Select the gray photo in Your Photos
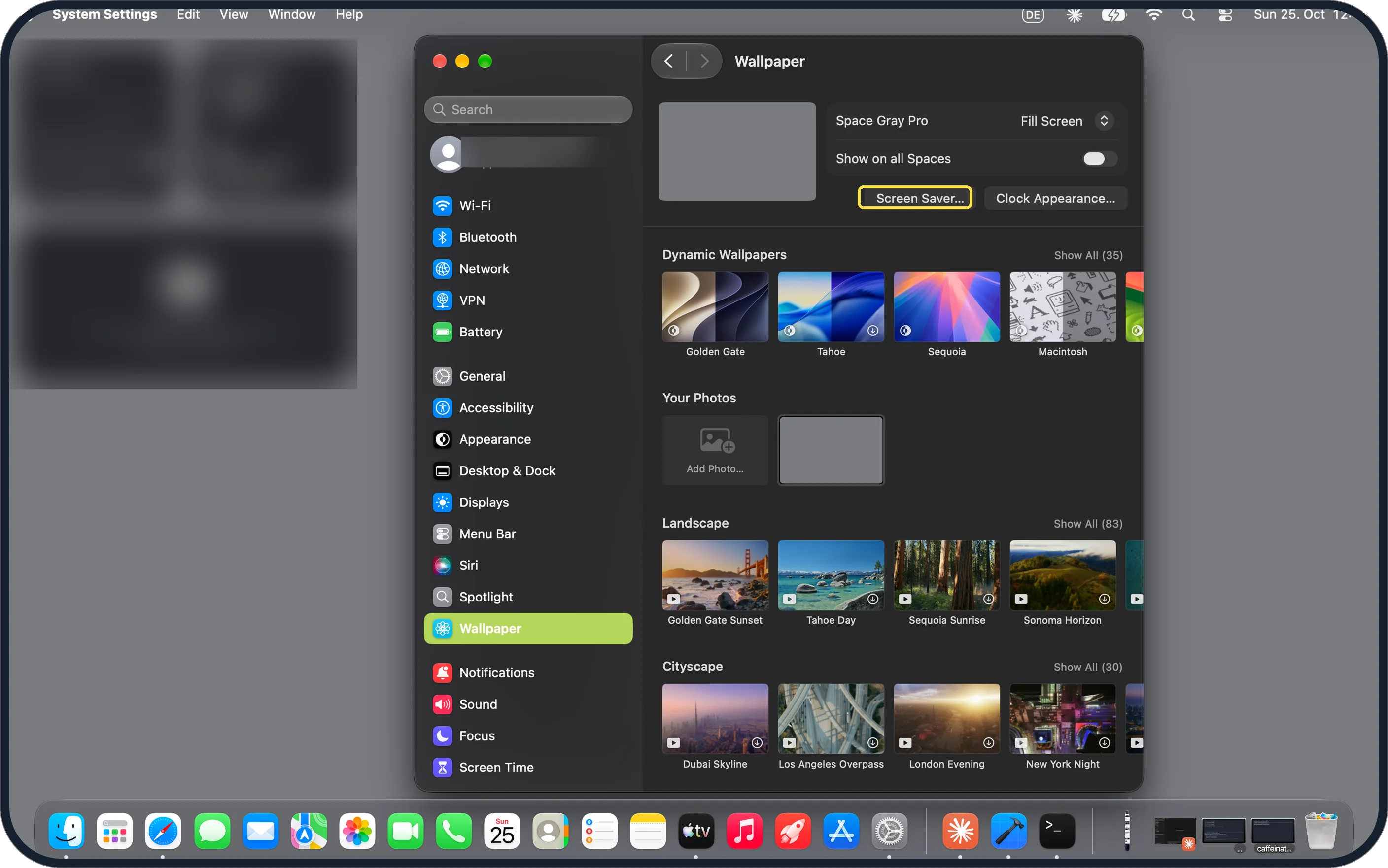1388x868 pixels. (x=831, y=450)
